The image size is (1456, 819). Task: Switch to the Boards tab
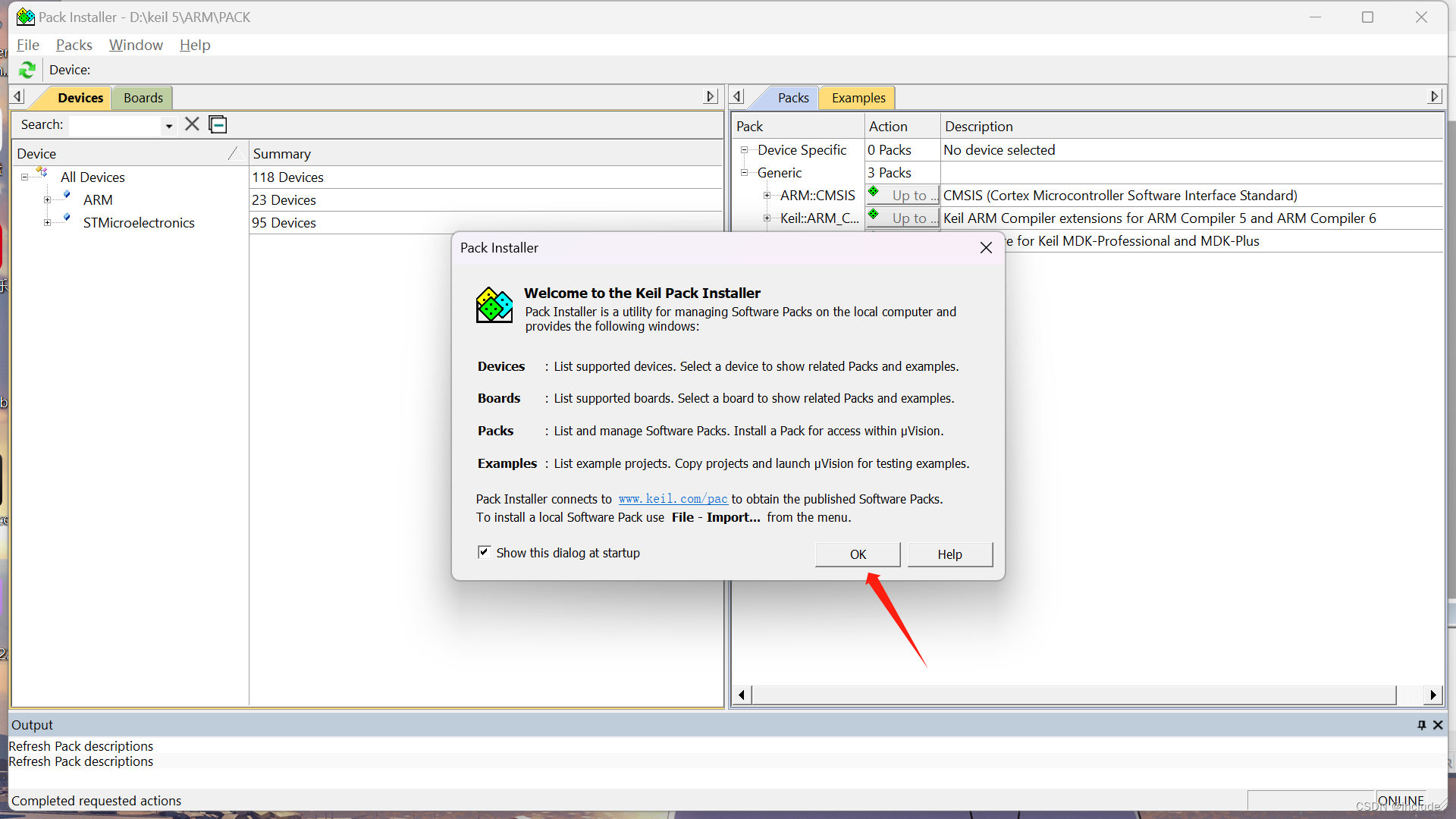pos(143,98)
